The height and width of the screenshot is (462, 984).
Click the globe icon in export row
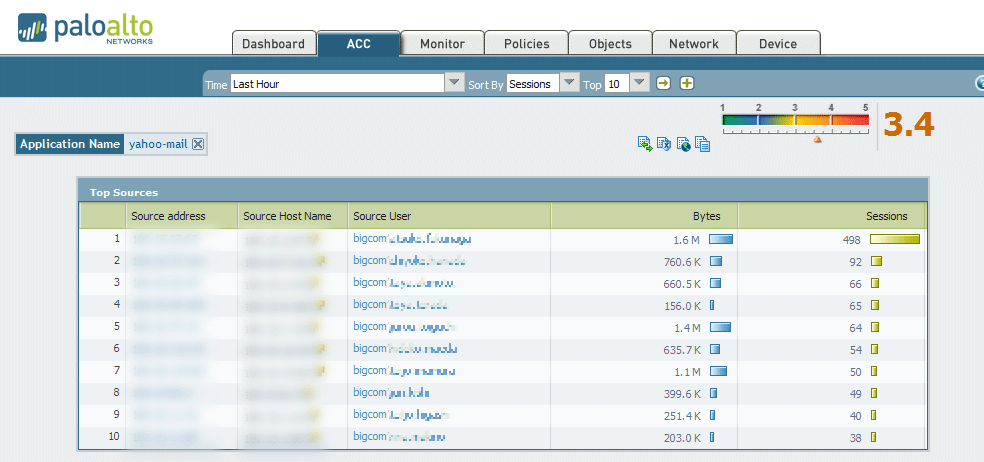pos(684,144)
